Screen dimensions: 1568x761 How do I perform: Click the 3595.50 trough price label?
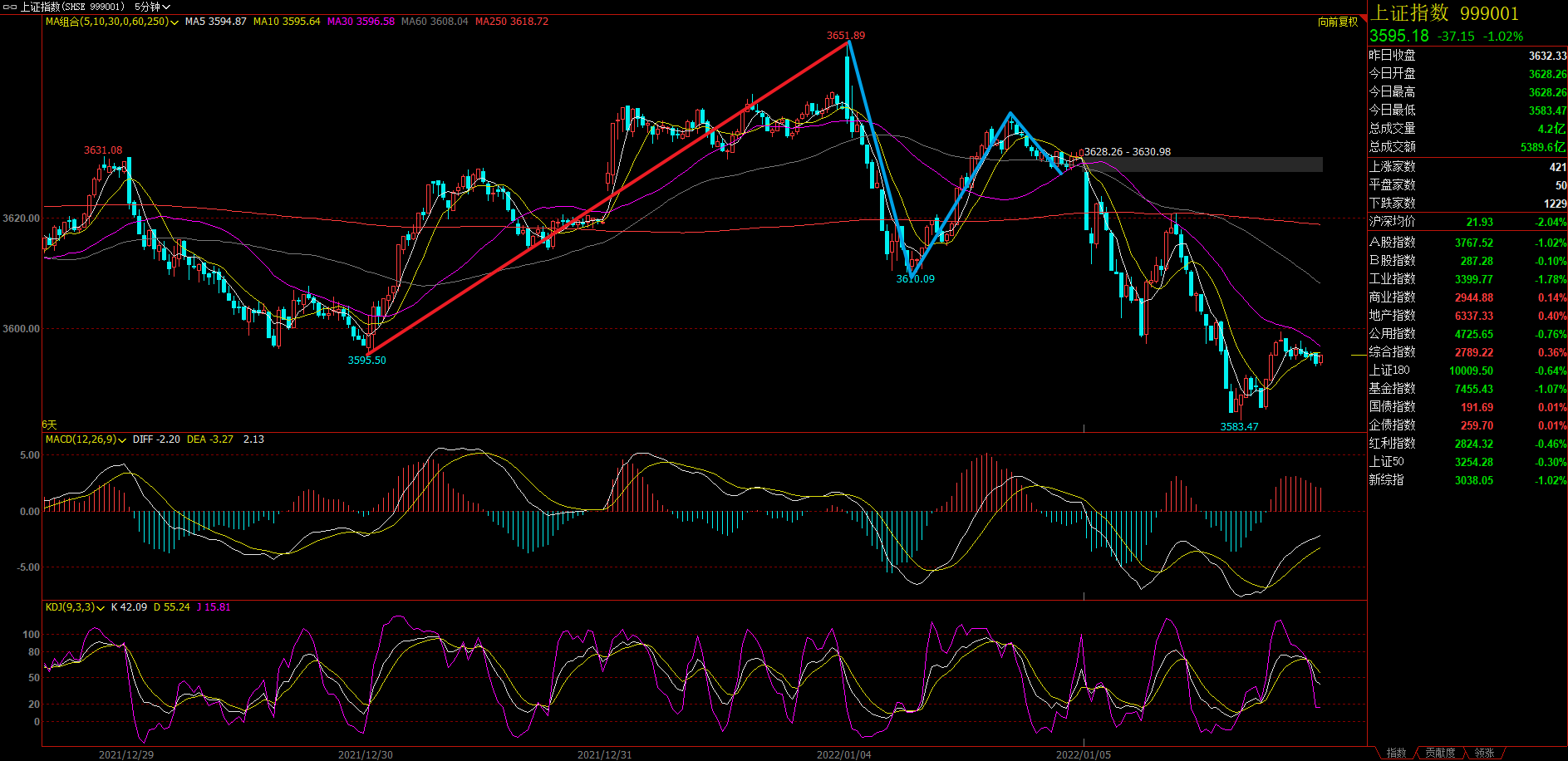pyautogui.click(x=366, y=361)
